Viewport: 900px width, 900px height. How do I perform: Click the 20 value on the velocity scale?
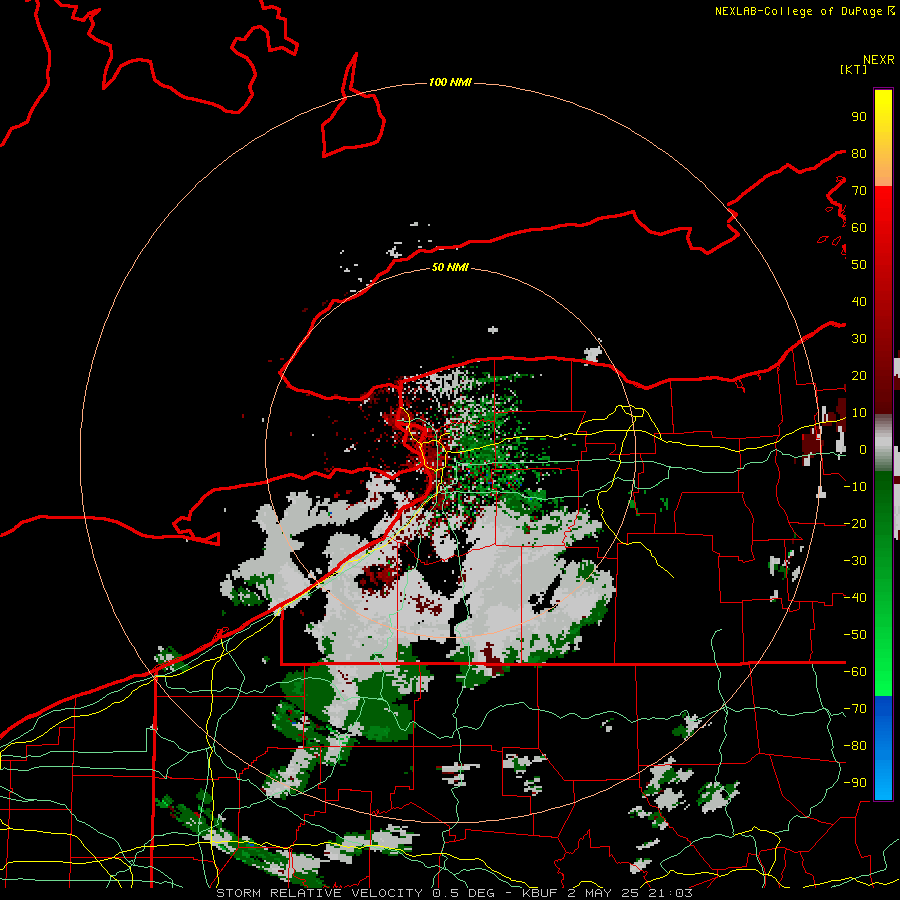pyautogui.click(x=859, y=375)
